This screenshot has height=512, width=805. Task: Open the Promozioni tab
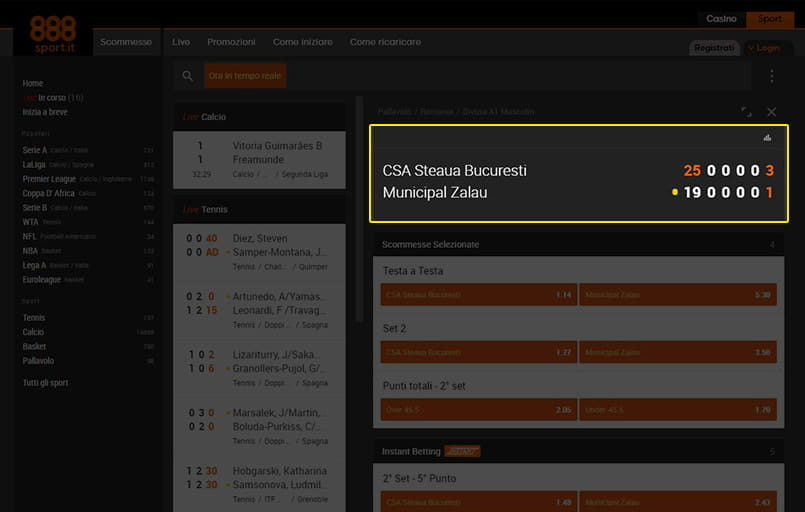tap(231, 42)
